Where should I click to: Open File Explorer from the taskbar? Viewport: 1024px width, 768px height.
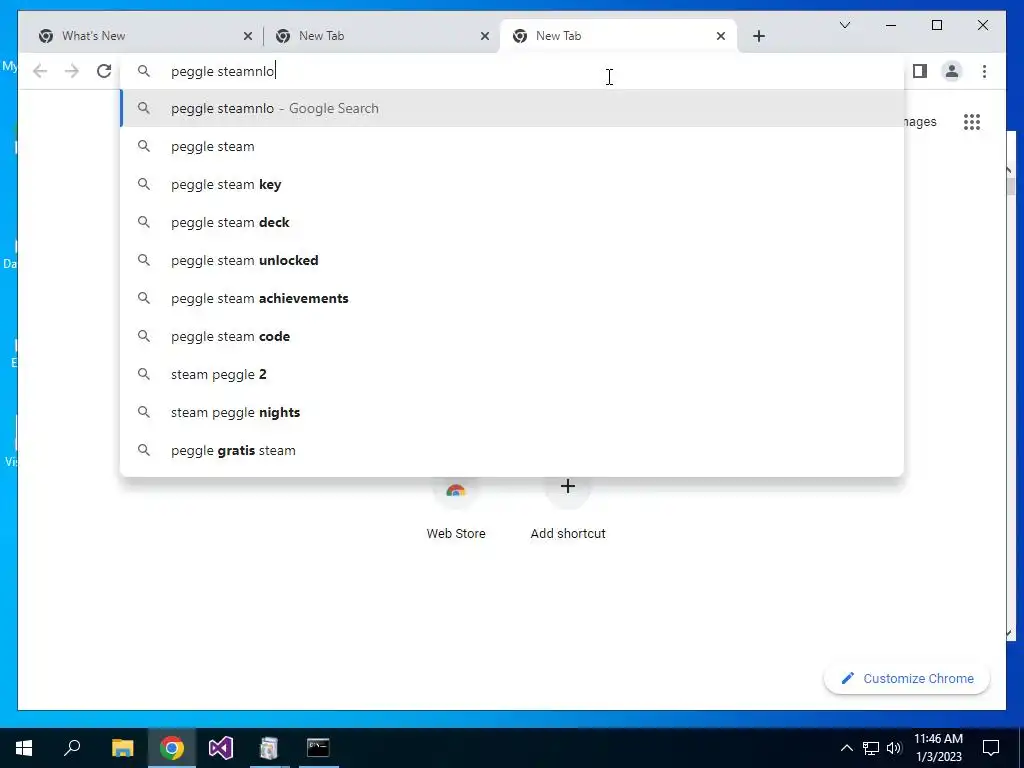tap(122, 748)
